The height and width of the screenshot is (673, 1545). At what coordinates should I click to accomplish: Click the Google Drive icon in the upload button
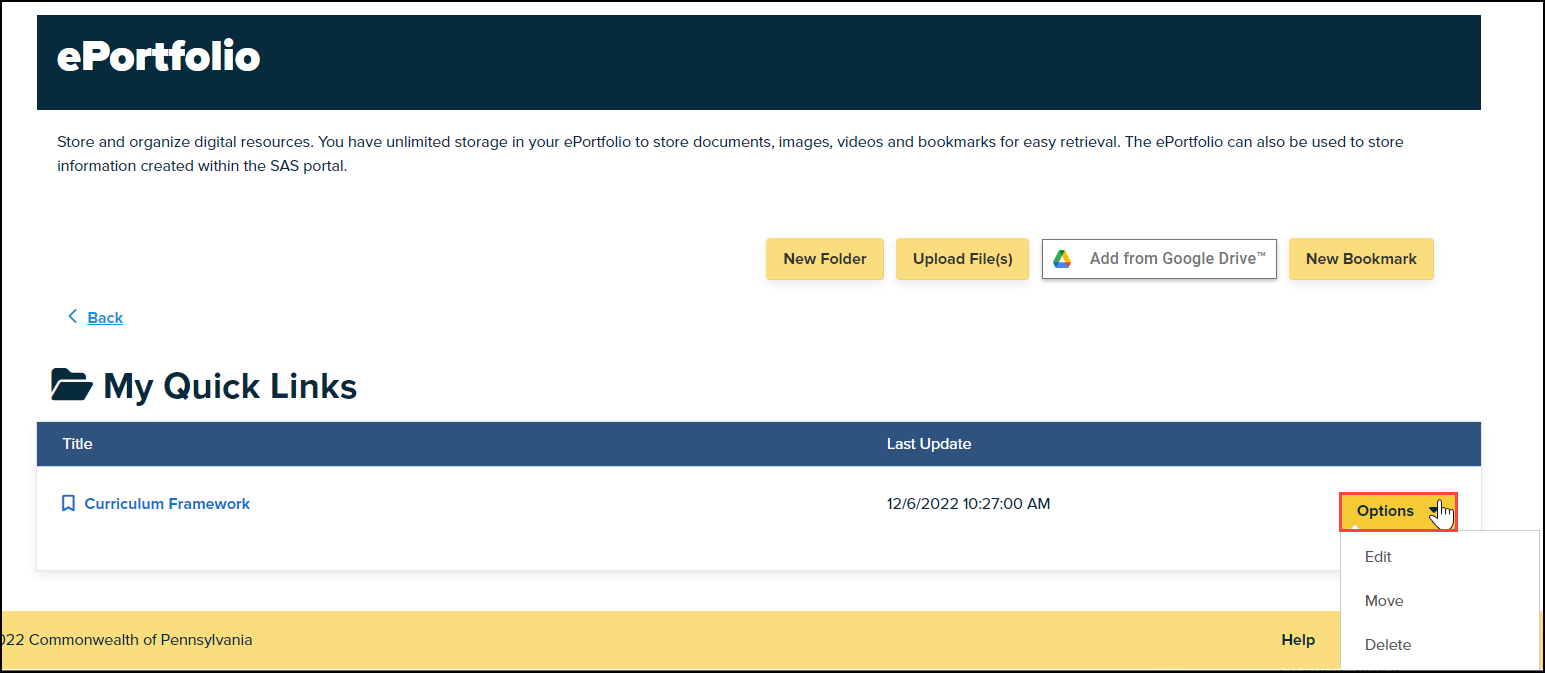pos(1061,258)
